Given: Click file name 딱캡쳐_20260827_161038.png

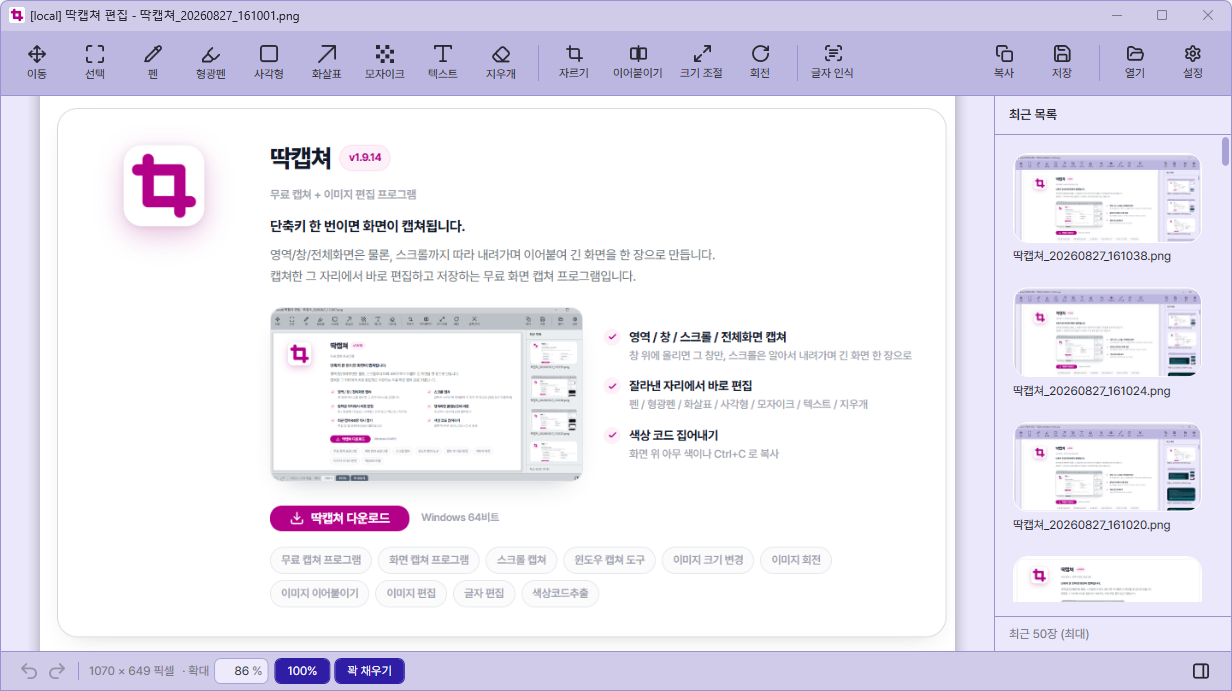Looking at the screenshot, I should 1092,256.
